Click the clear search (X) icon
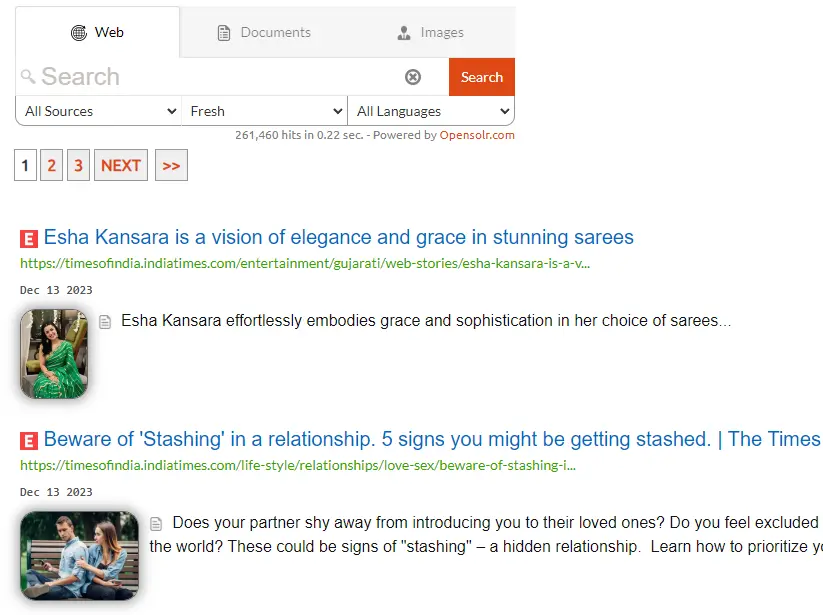823x615 pixels. tap(413, 77)
